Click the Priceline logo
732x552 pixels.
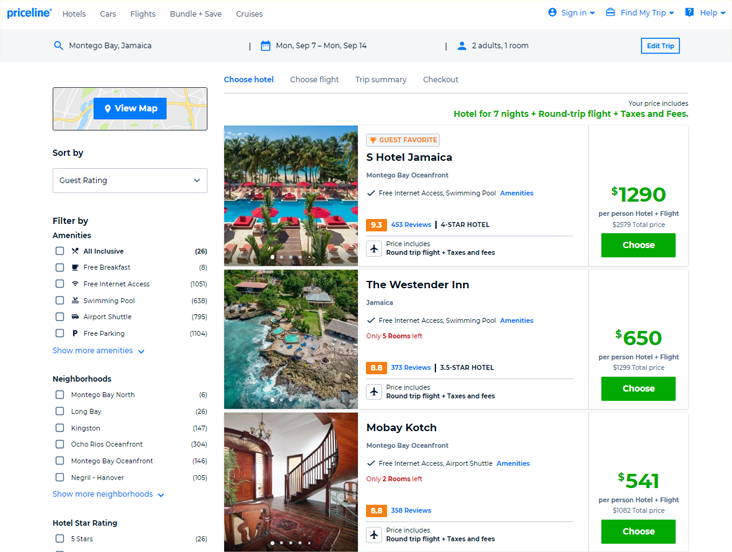pos(29,13)
